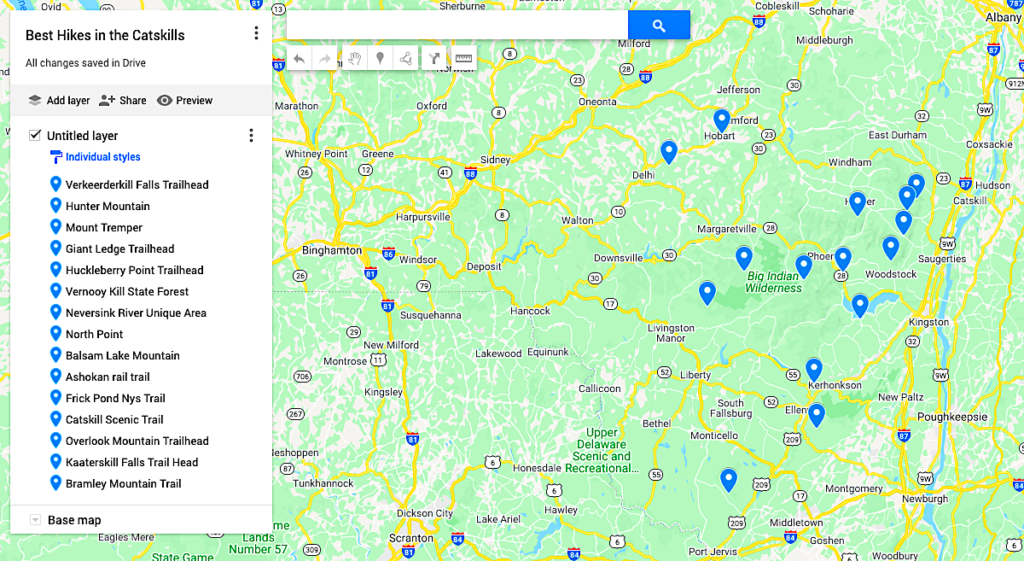
Task: Select Bramley Mountain Trail entry
Action: pyautogui.click(x=123, y=484)
